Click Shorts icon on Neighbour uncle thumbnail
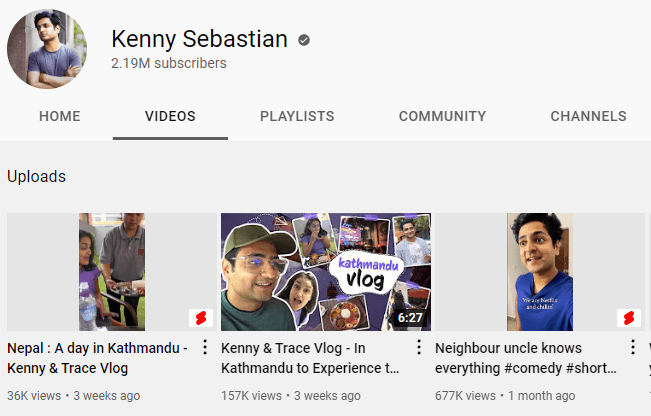Screen dimensions: 651x416 pyautogui.click(x=629, y=318)
